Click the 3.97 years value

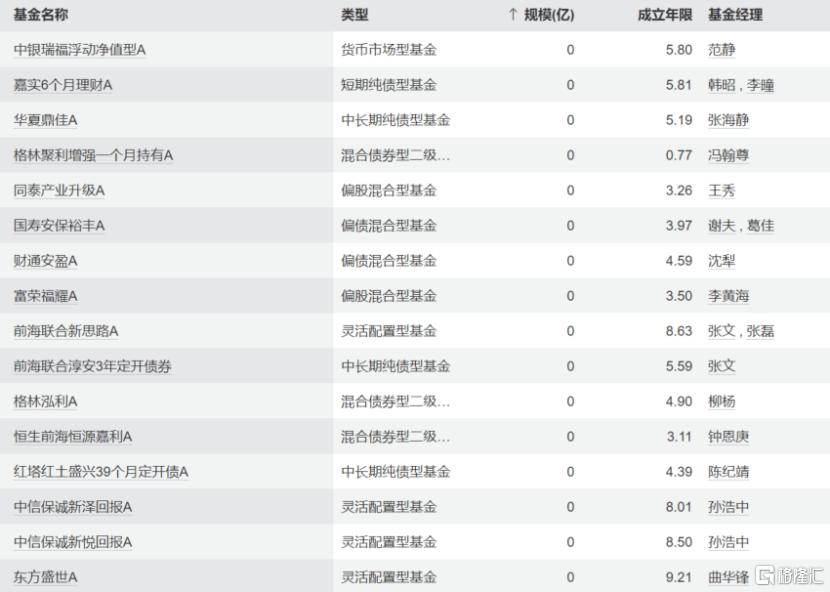click(679, 226)
